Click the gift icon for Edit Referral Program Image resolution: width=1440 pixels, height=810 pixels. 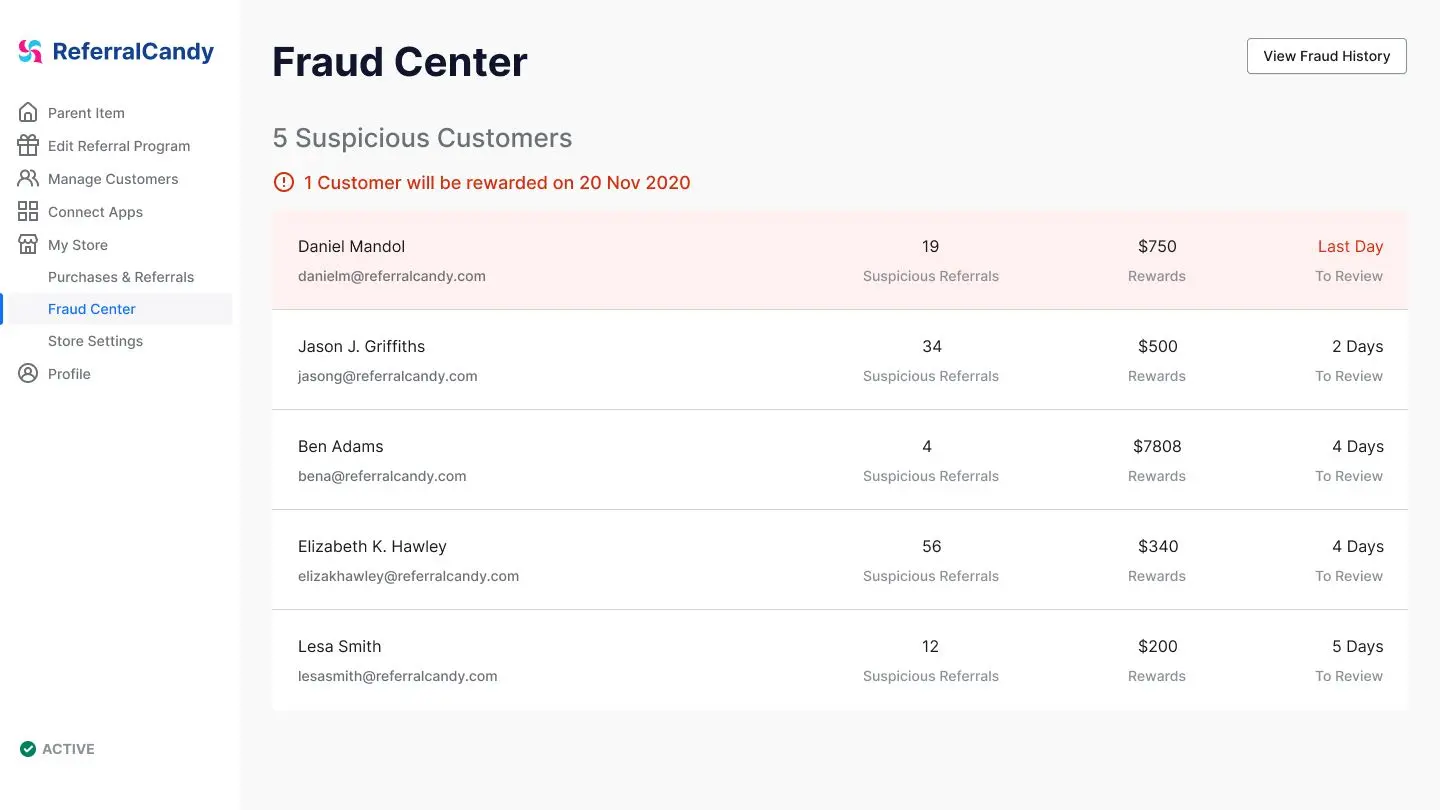coord(28,145)
